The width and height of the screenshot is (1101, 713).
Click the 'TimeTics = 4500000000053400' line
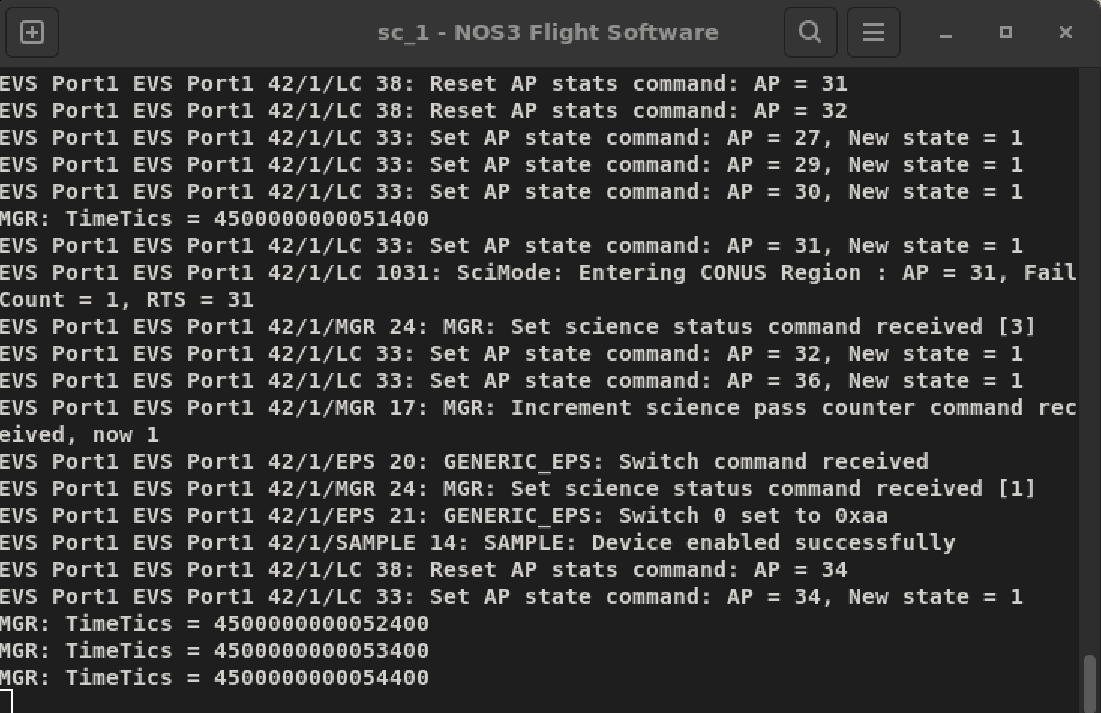click(214, 650)
